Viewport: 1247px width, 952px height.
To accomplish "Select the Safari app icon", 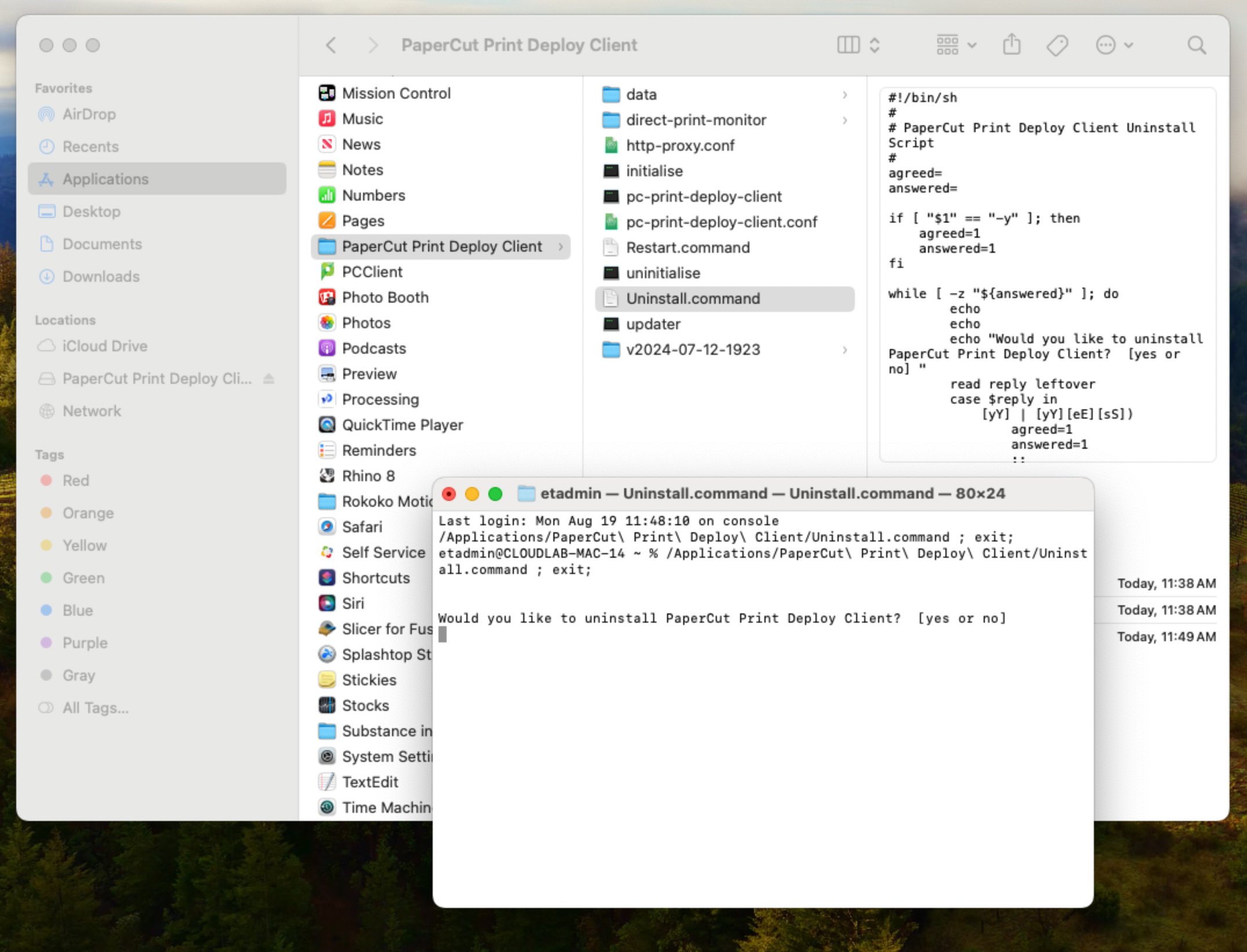I will click(x=327, y=526).
